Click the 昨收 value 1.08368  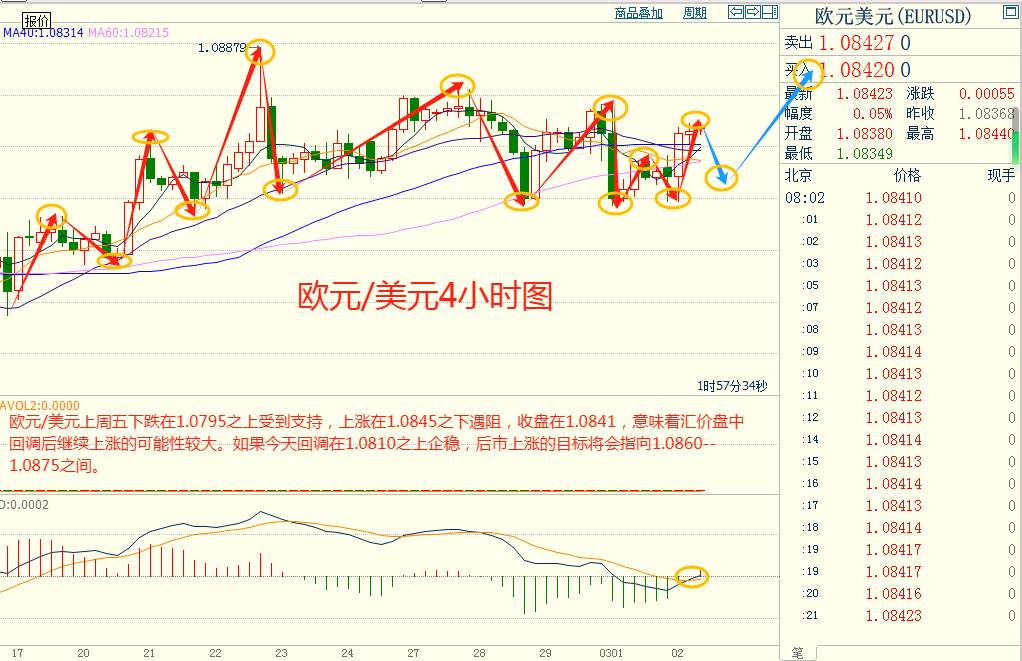[x=986, y=114]
